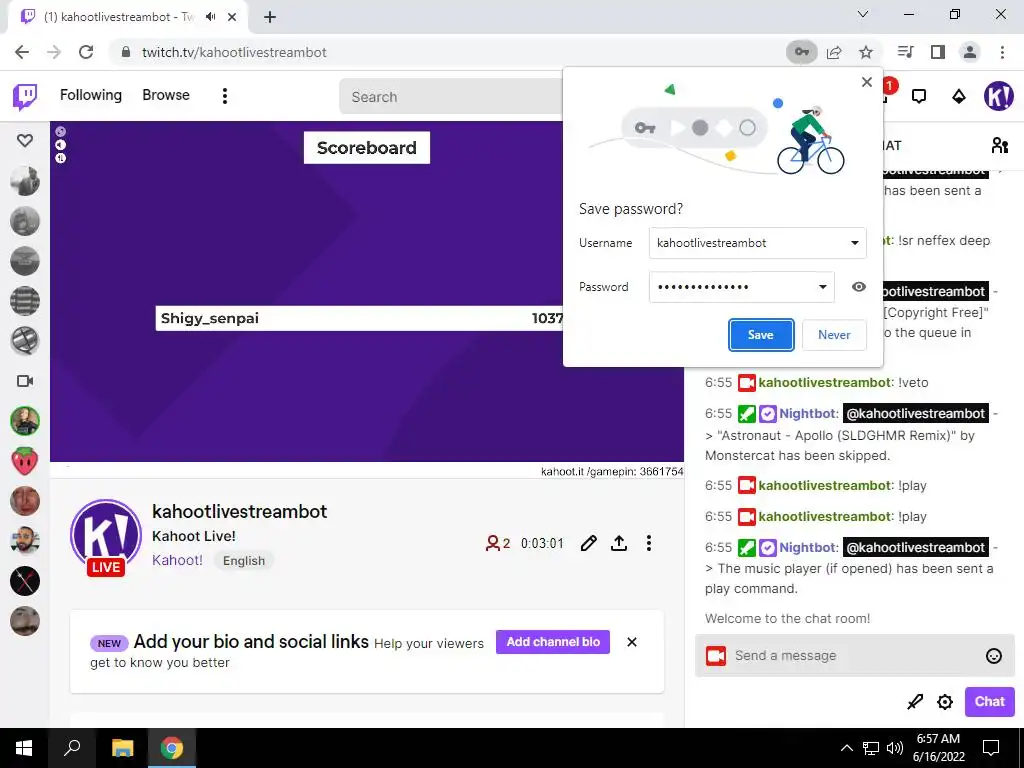Open the Following tab

pyautogui.click(x=91, y=95)
